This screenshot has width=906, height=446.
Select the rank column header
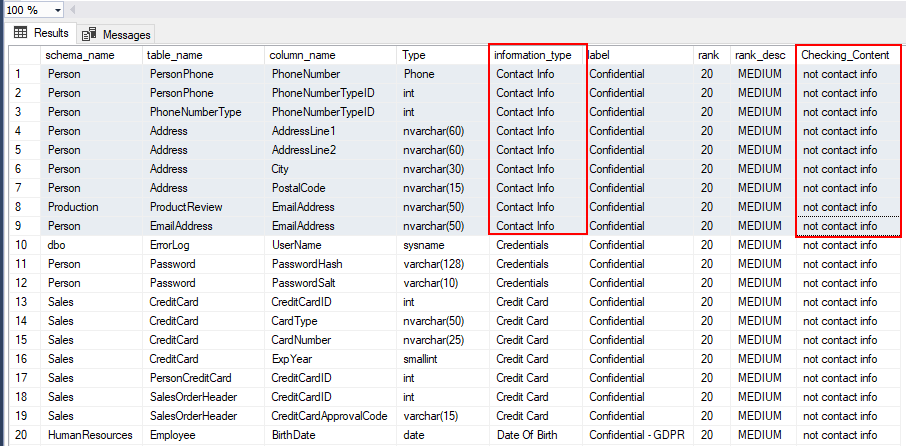(712, 55)
